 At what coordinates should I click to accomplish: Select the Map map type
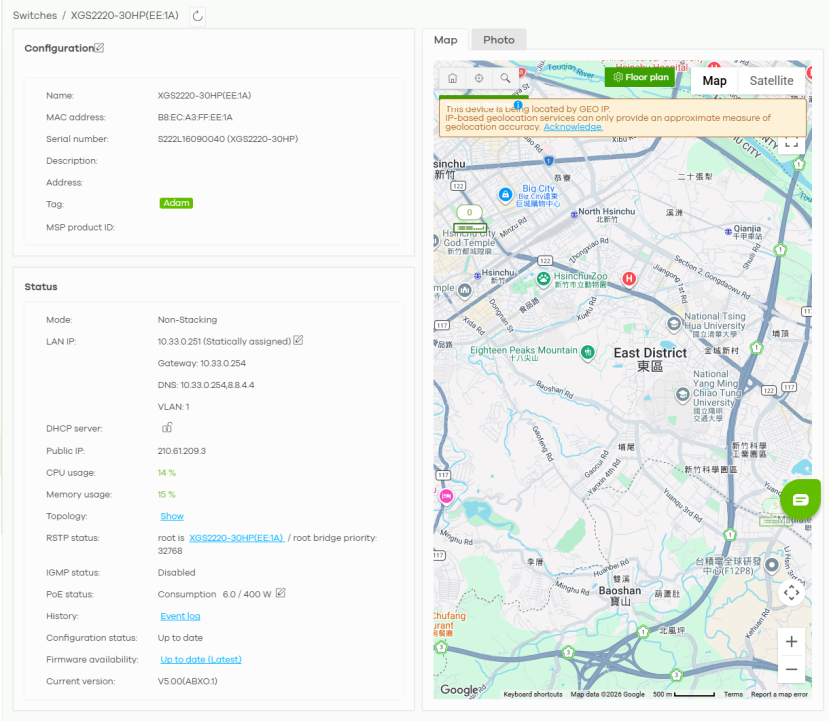click(714, 81)
